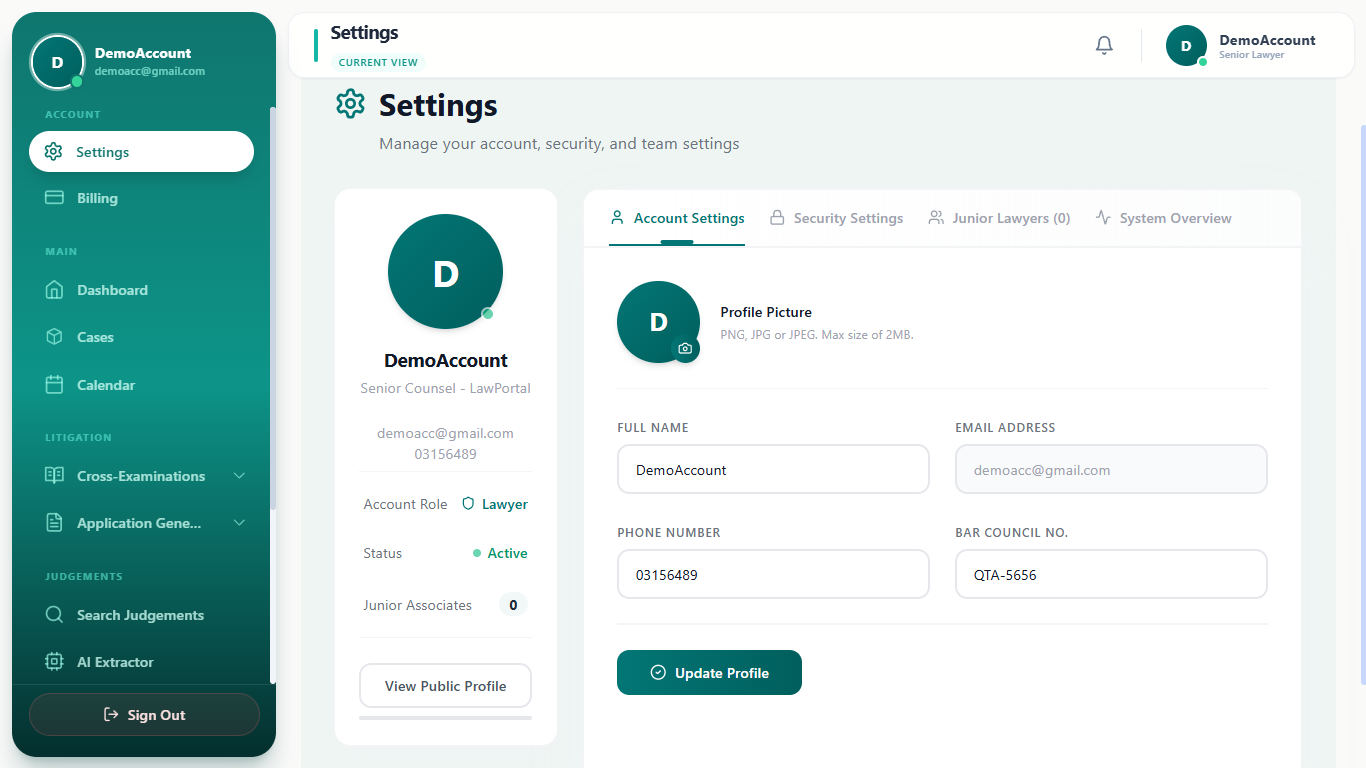
Task: Click the Update Profile button
Action: tap(709, 672)
